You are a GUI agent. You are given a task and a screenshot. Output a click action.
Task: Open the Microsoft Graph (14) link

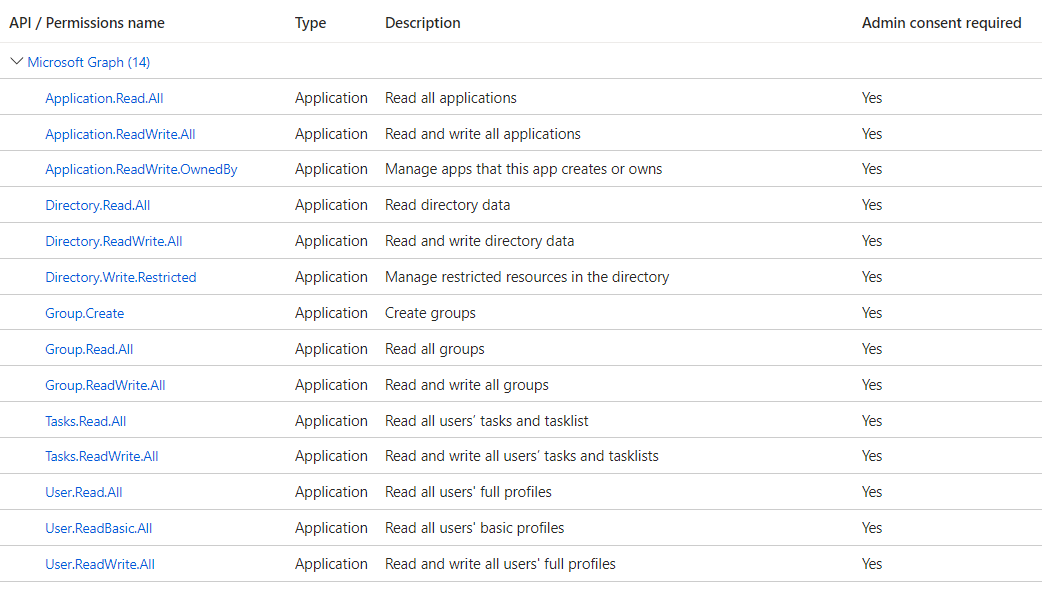click(x=88, y=62)
